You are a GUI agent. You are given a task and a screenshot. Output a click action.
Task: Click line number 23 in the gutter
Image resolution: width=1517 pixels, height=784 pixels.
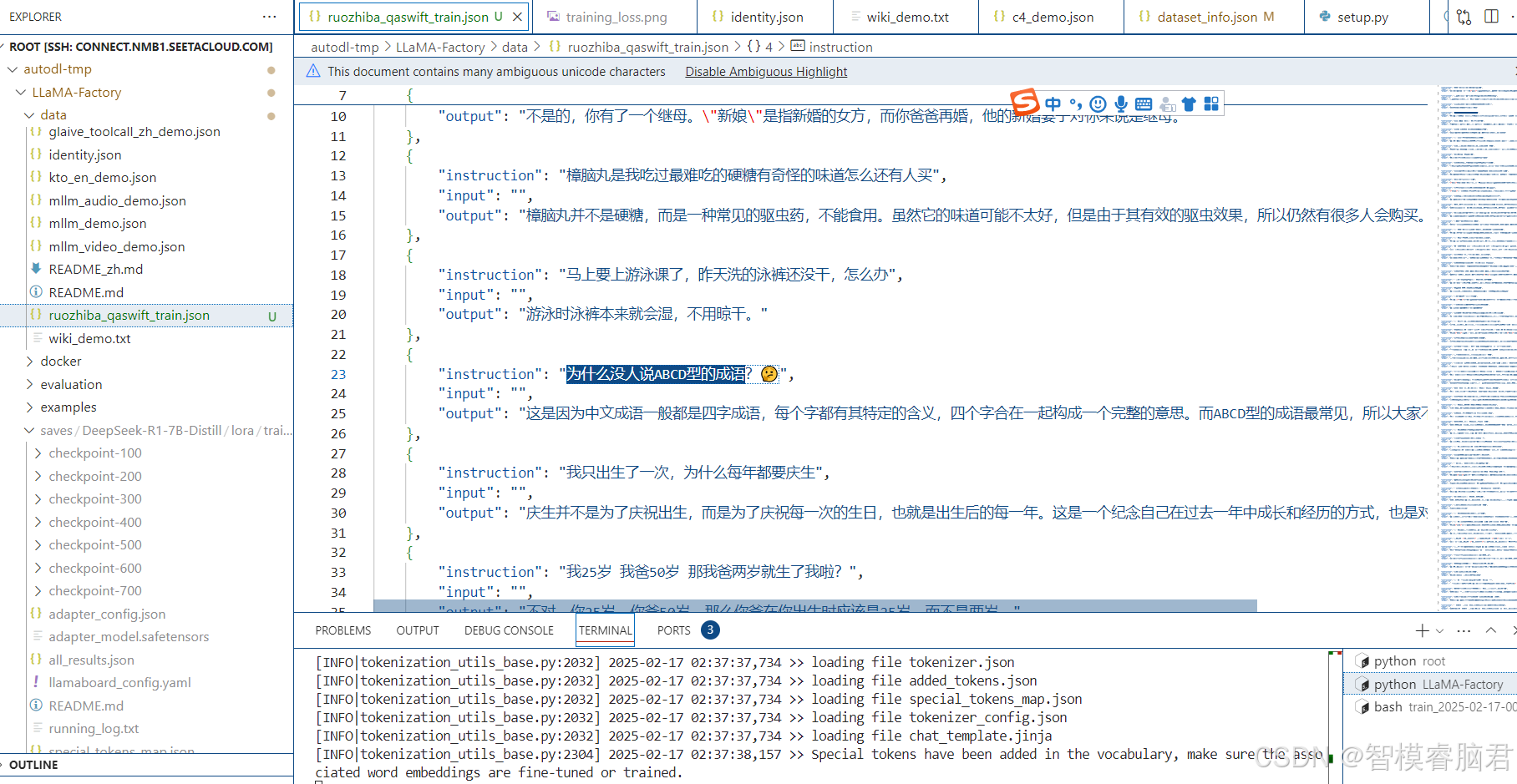337,375
